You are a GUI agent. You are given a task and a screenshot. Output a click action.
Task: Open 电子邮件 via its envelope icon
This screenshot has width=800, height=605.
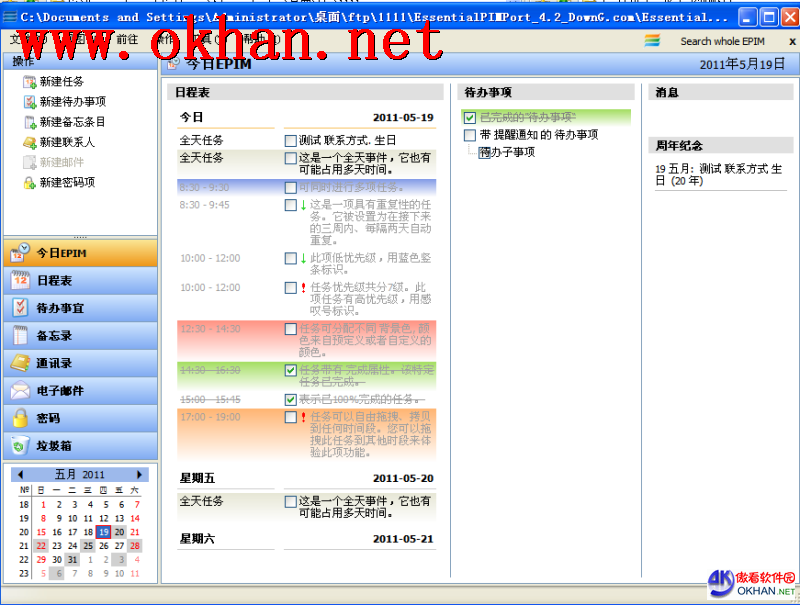tap(20, 390)
